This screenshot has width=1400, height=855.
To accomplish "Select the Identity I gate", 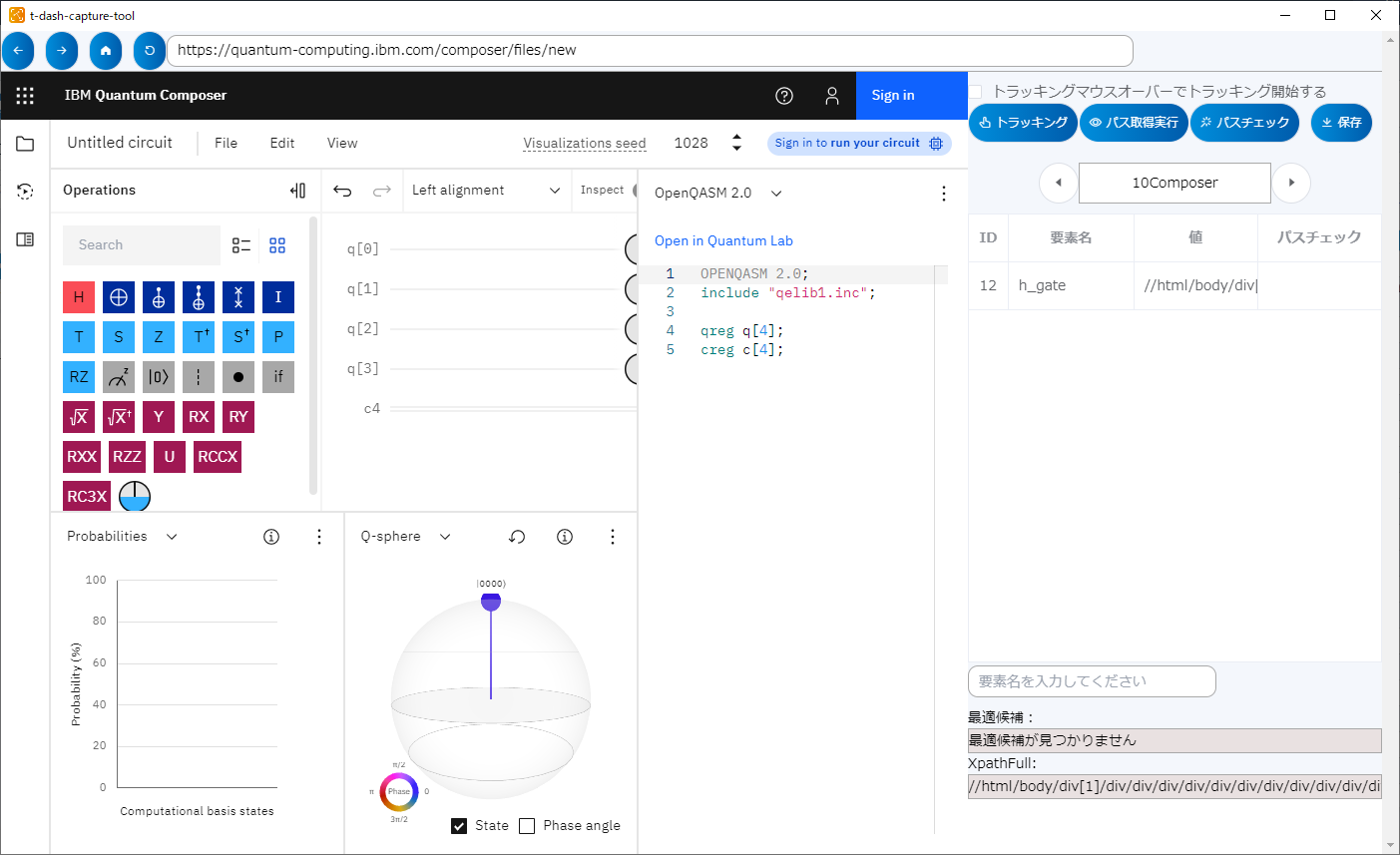I will point(278,297).
